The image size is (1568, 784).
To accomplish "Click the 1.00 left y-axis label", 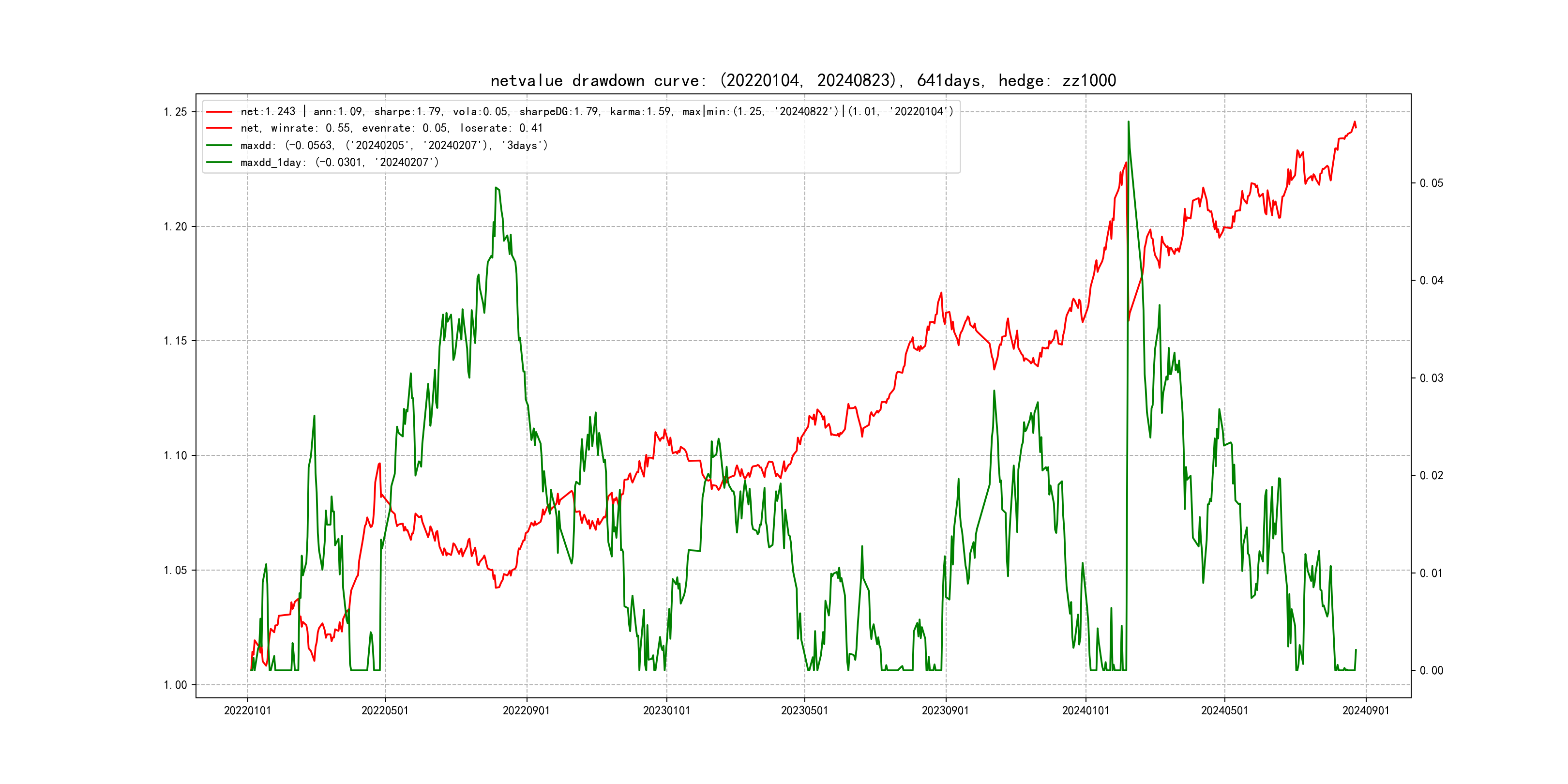I will point(175,685).
